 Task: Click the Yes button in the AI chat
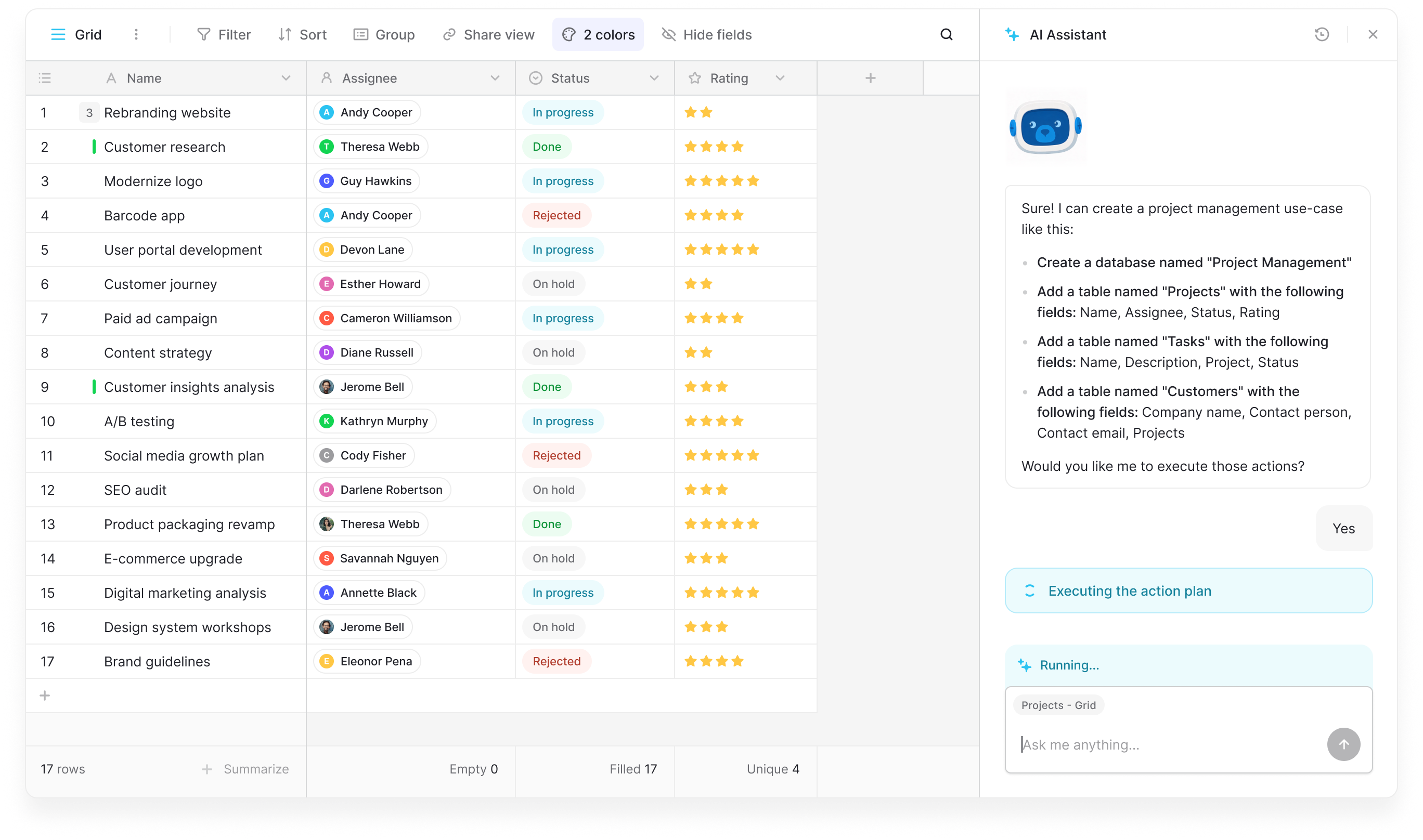[x=1343, y=528]
